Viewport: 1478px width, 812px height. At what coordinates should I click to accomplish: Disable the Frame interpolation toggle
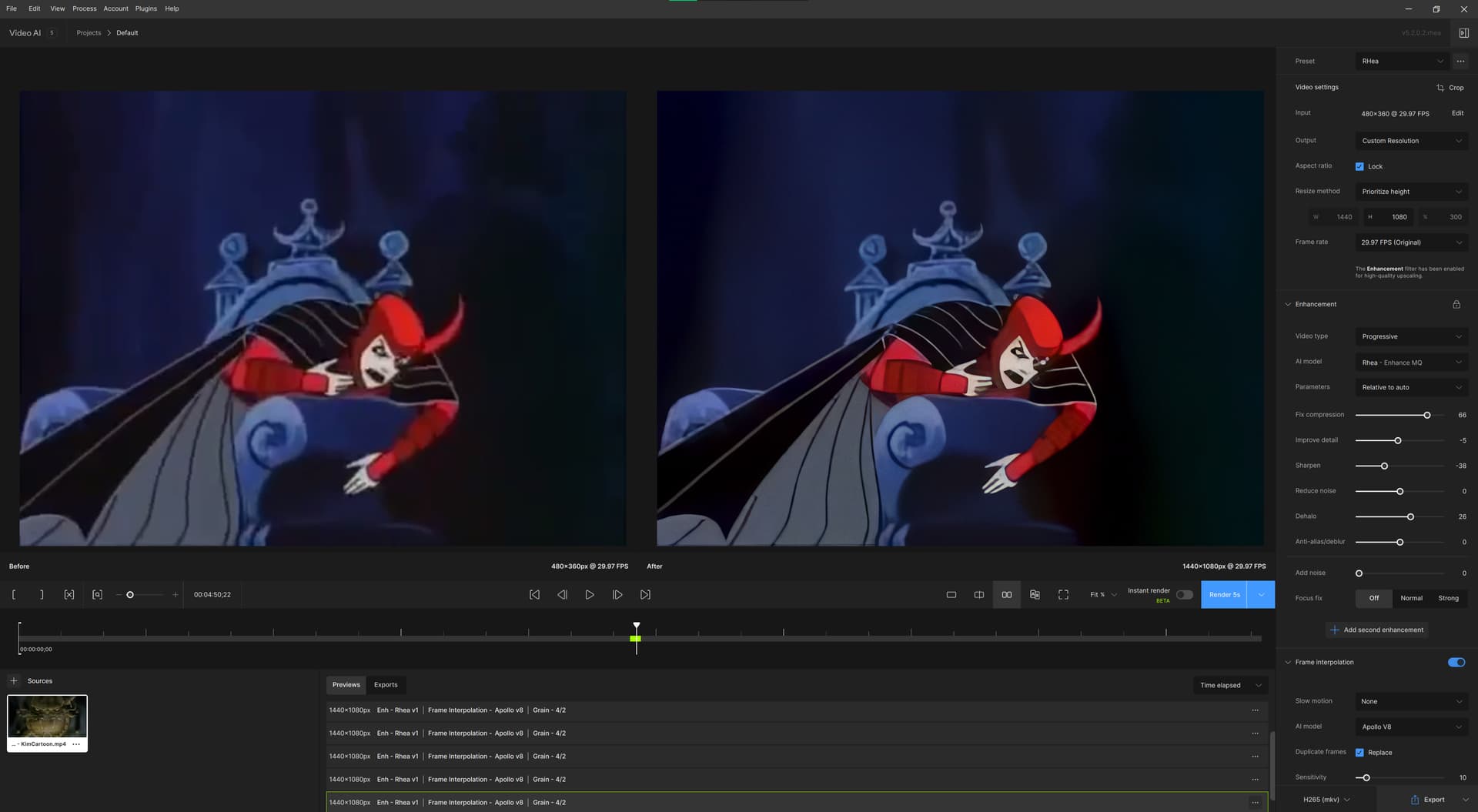(1456, 663)
